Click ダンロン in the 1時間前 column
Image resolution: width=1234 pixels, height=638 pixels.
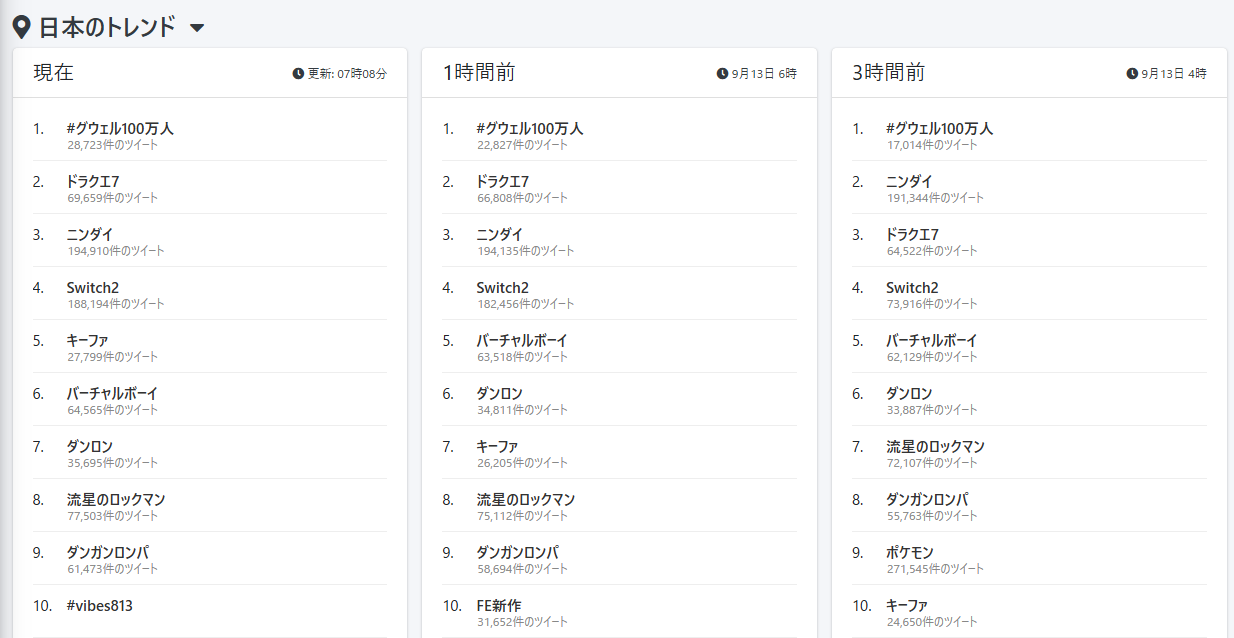click(499, 394)
